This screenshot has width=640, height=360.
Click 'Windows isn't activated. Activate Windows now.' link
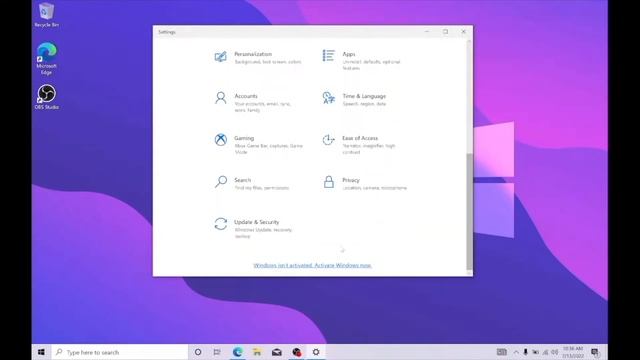pos(312,265)
